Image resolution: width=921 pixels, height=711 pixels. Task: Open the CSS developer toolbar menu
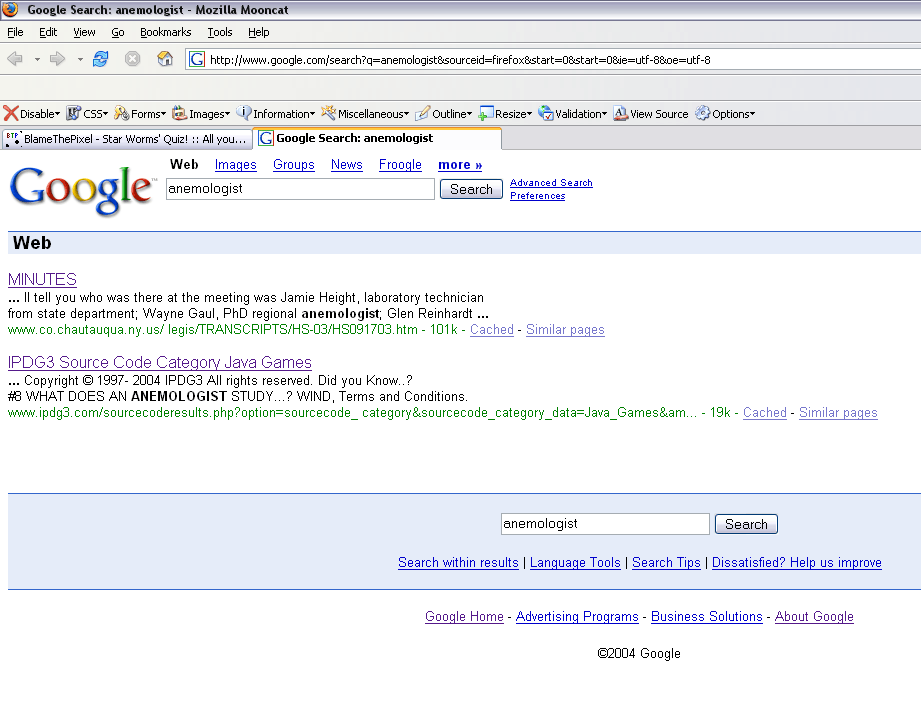click(x=87, y=113)
